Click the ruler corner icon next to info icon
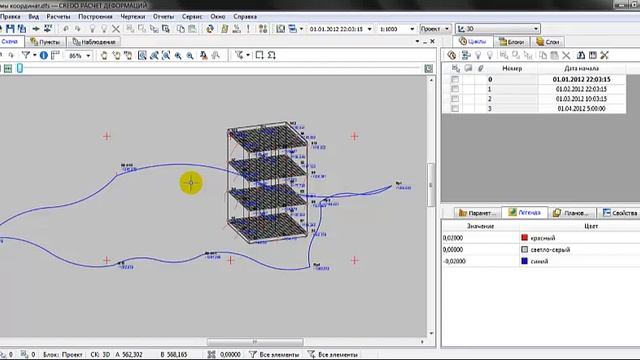This screenshot has width=640, height=360. click(56, 55)
